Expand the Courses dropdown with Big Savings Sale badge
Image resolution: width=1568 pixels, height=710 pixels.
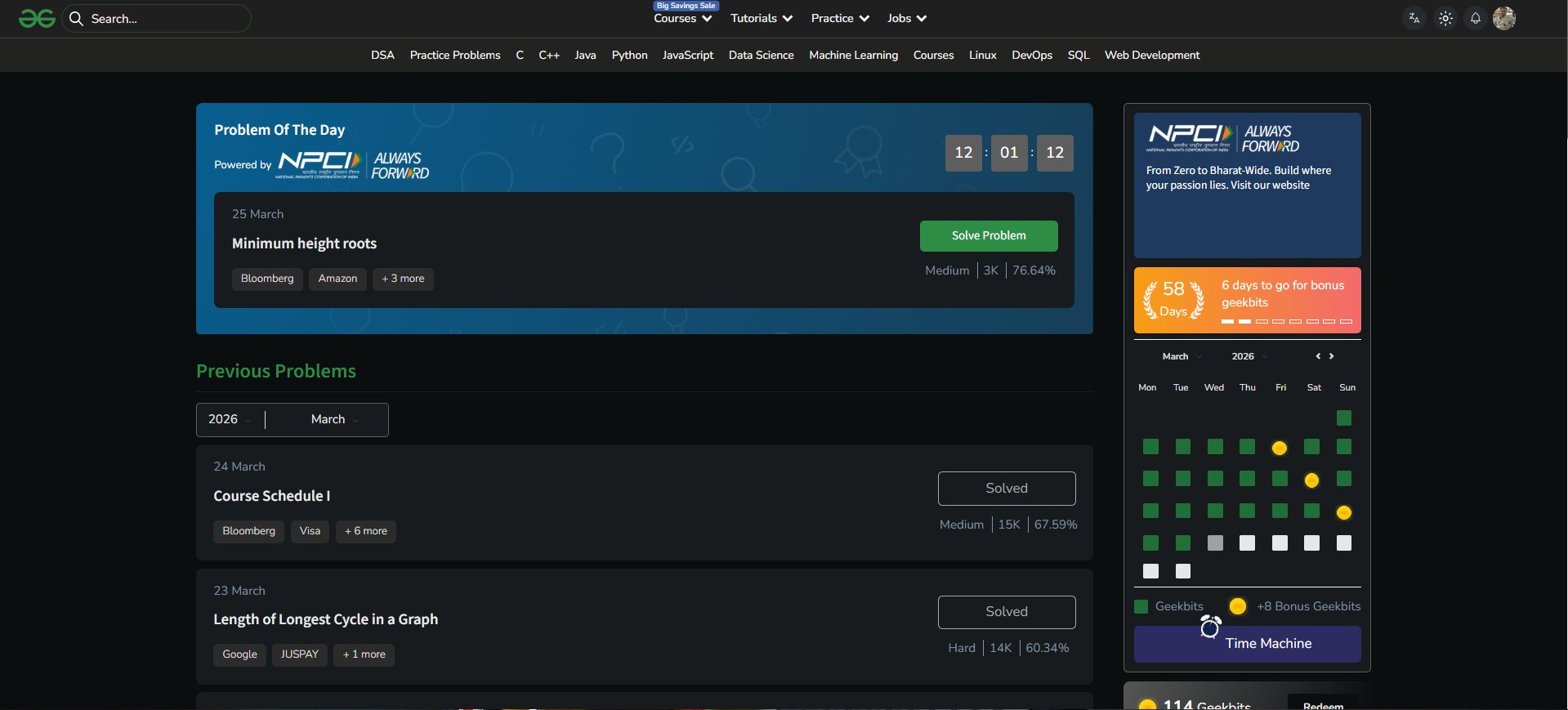coord(683,18)
